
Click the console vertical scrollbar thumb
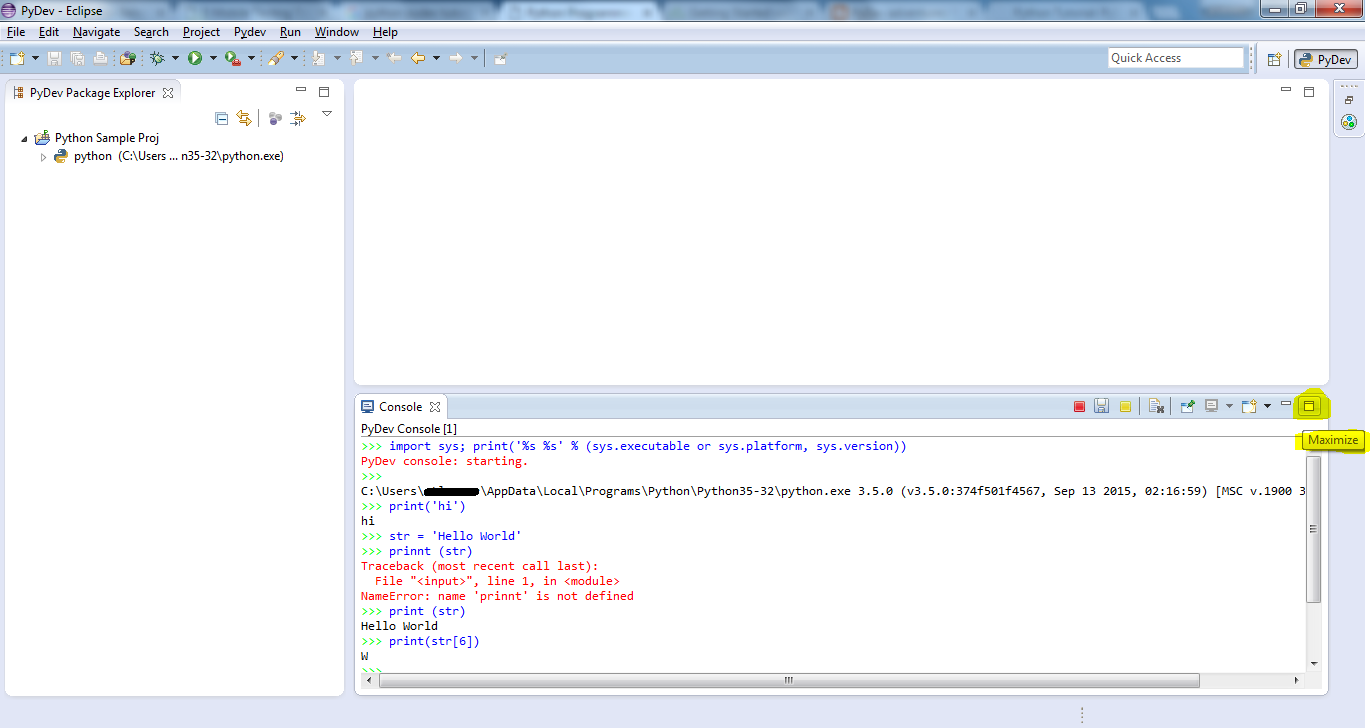[1314, 530]
